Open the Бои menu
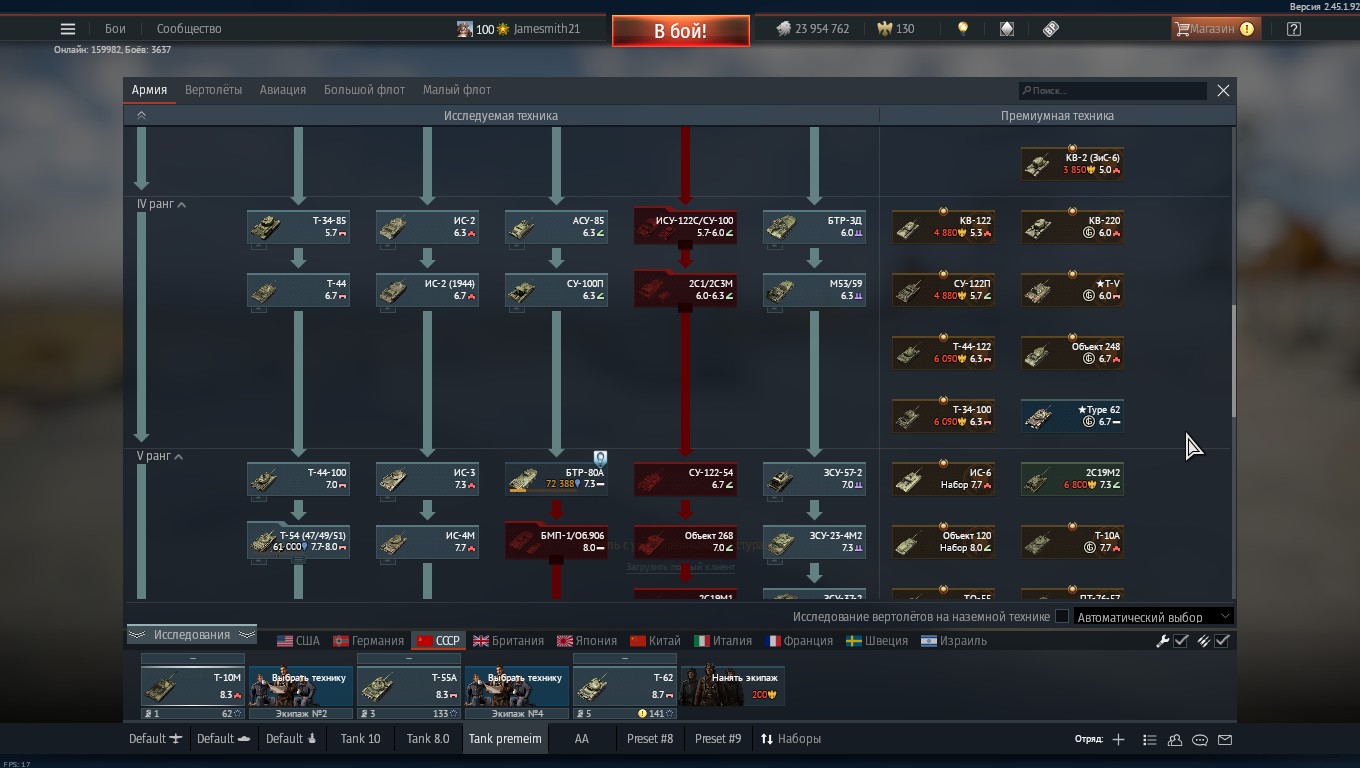 click(x=116, y=29)
